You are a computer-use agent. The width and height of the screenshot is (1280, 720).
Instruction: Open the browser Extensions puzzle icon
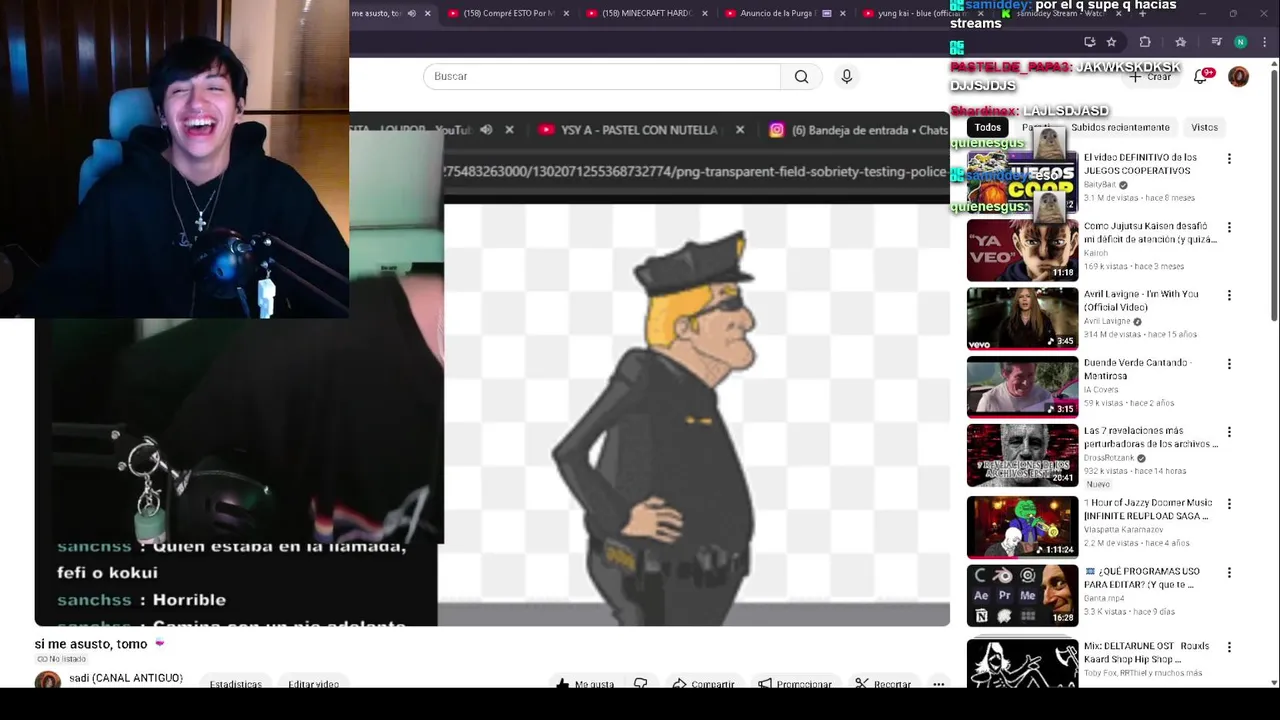click(1145, 42)
